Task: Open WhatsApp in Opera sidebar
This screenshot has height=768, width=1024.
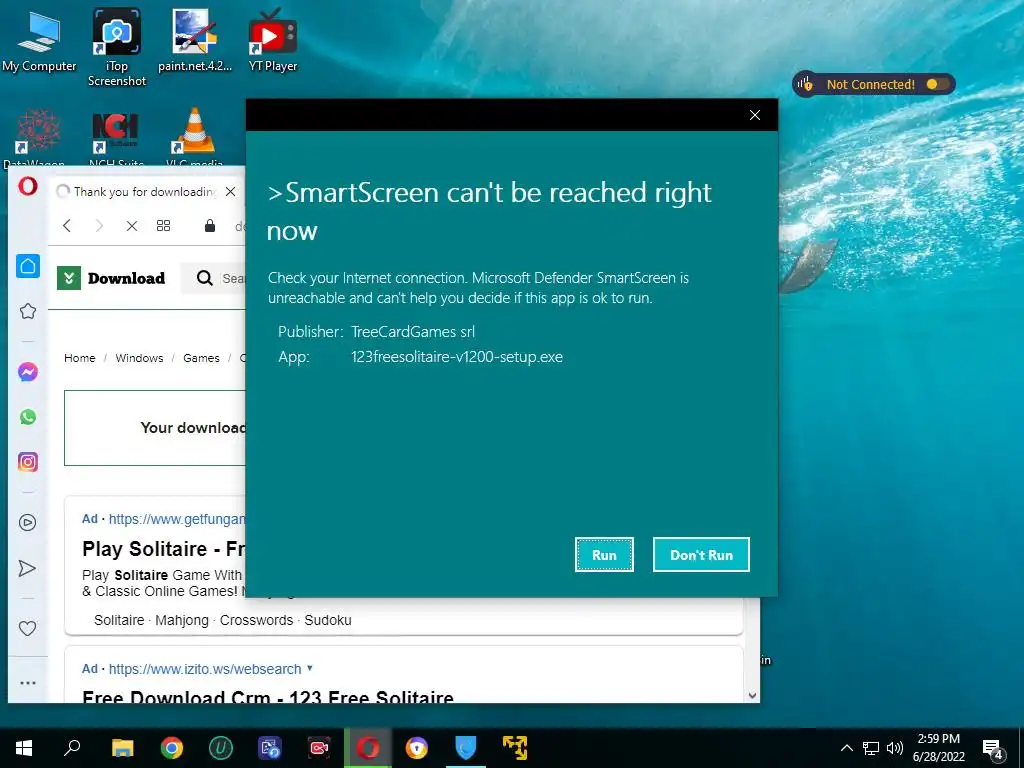Action: (x=28, y=417)
